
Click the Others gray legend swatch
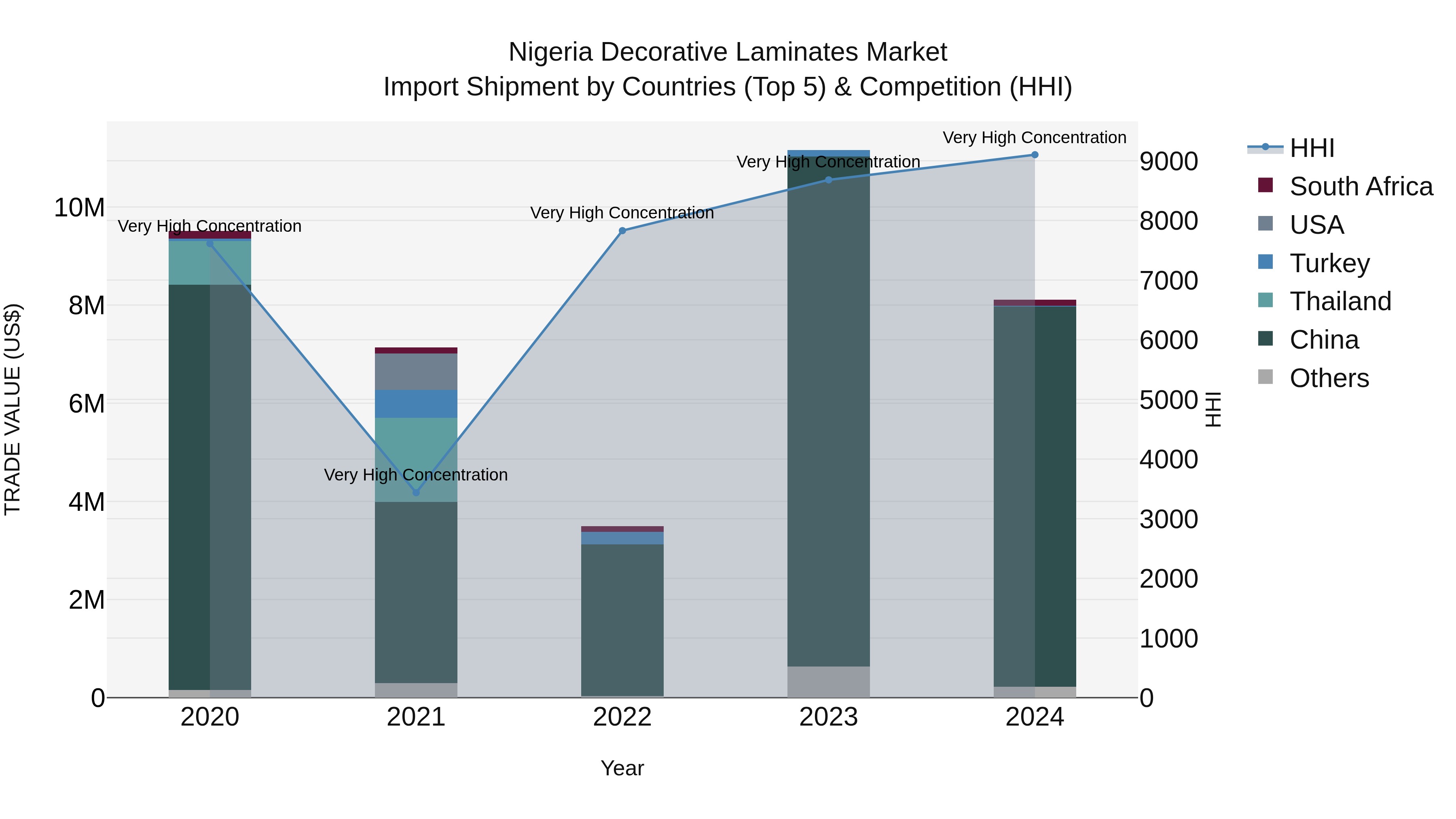tap(1266, 377)
